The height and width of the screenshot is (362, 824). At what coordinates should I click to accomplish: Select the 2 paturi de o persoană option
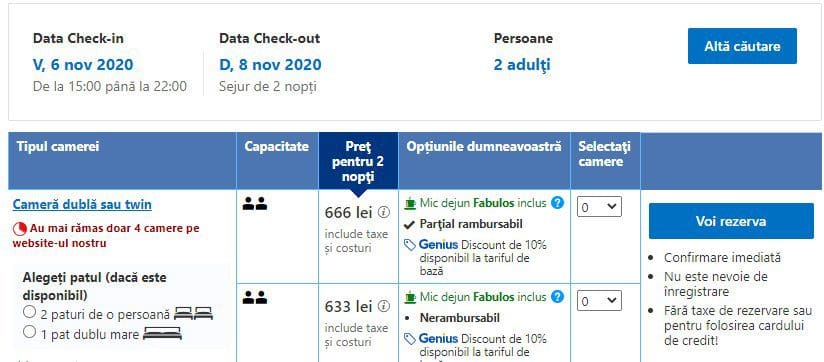pos(29,313)
